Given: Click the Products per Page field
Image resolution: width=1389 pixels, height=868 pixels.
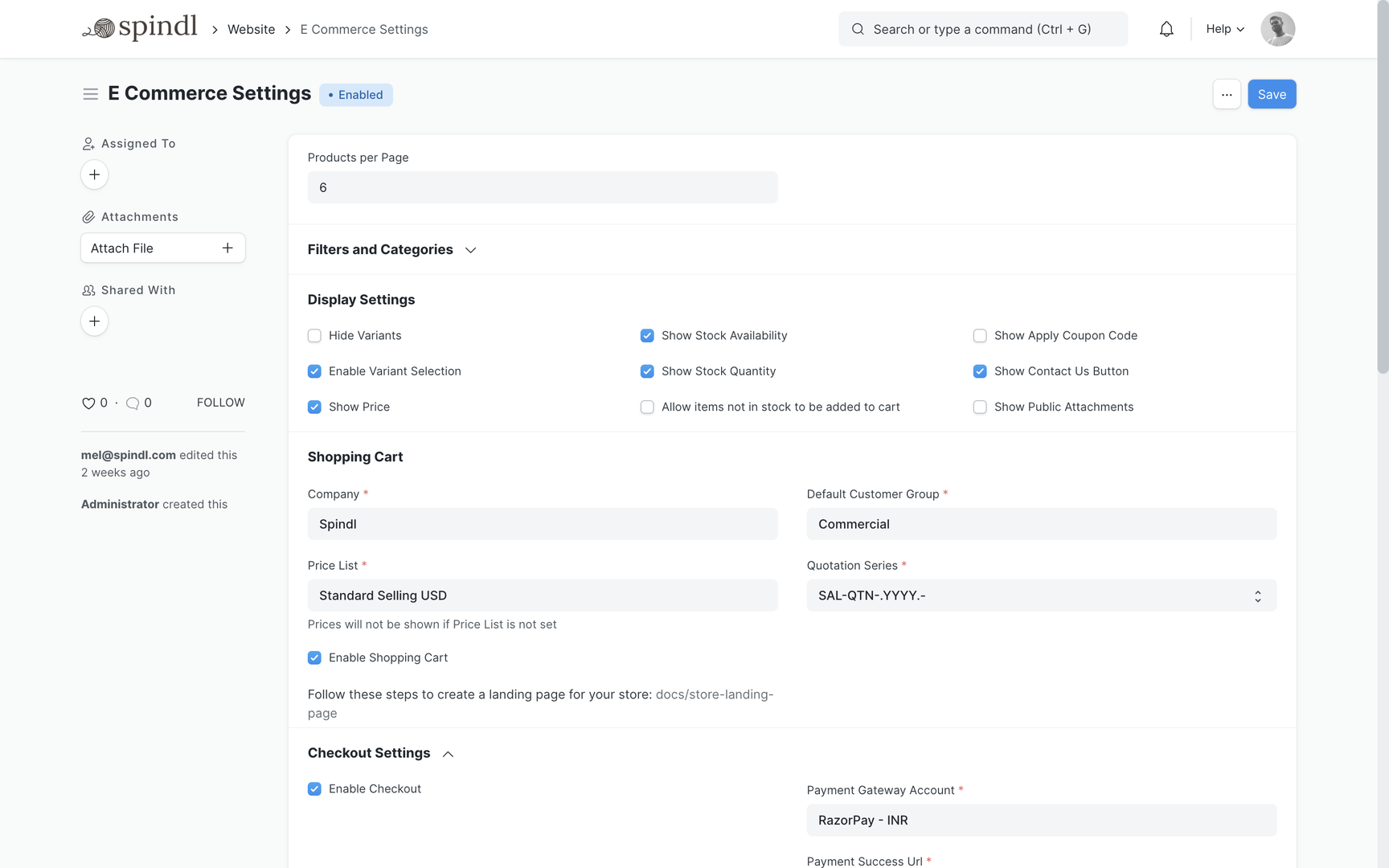Looking at the screenshot, I should (x=542, y=187).
